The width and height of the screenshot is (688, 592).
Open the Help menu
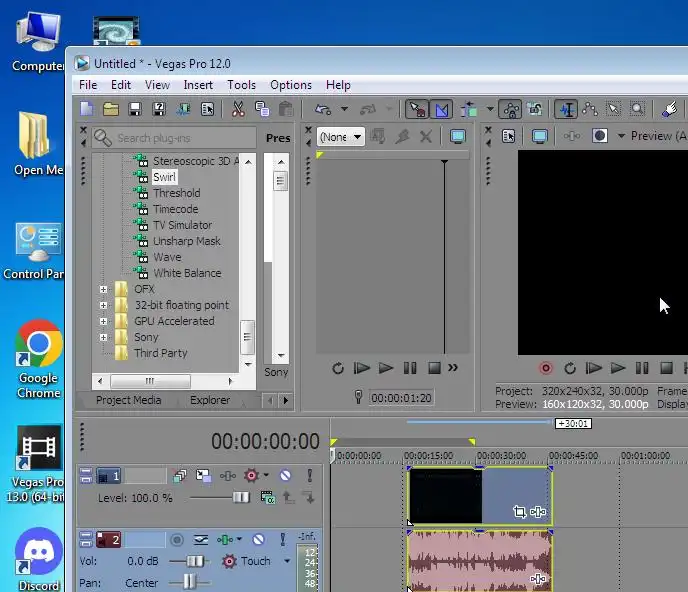(338, 85)
